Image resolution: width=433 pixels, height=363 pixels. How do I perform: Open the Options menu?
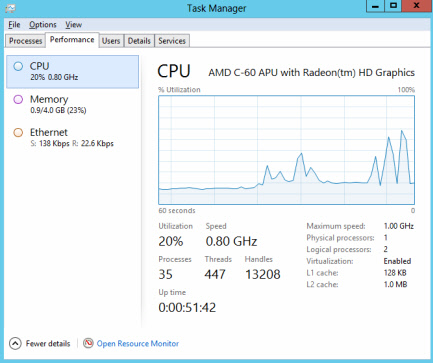point(43,25)
